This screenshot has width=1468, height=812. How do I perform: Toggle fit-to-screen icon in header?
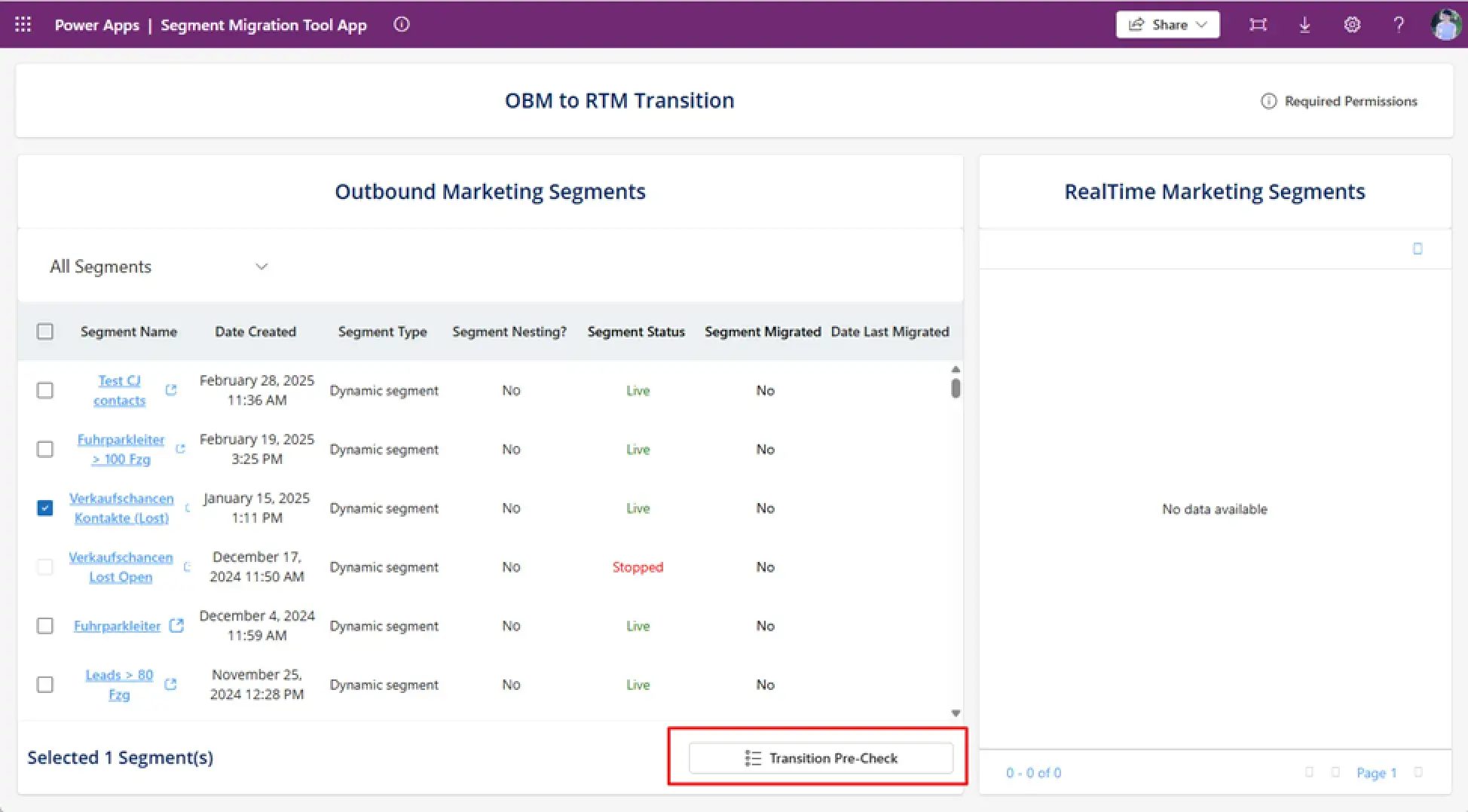click(1258, 25)
